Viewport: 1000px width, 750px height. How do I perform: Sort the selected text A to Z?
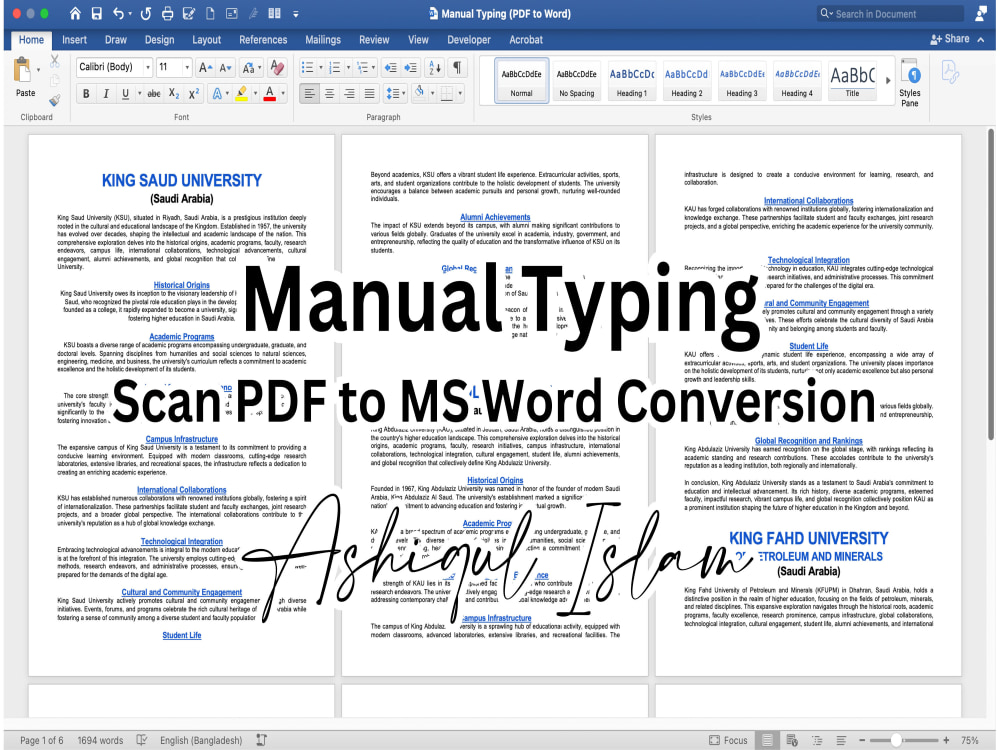(435, 68)
